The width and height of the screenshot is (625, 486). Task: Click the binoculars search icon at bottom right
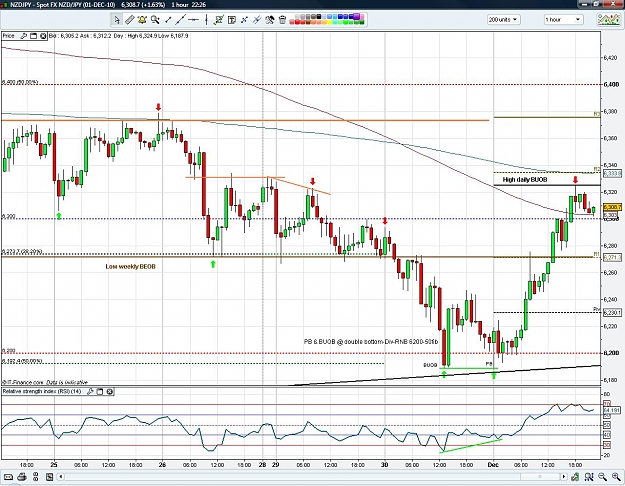pos(589,477)
